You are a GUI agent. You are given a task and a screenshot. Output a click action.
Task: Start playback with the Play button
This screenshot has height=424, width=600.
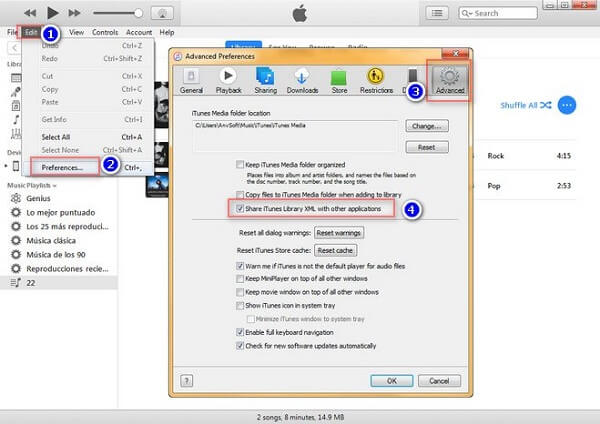pyautogui.click(x=52, y=13)
